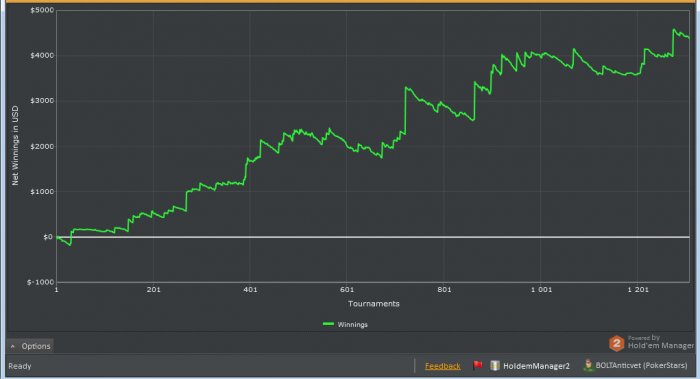Click the 601 tournaments axis label
The height and width of the screenshot is (379, 700).
(x=347, y=290)
